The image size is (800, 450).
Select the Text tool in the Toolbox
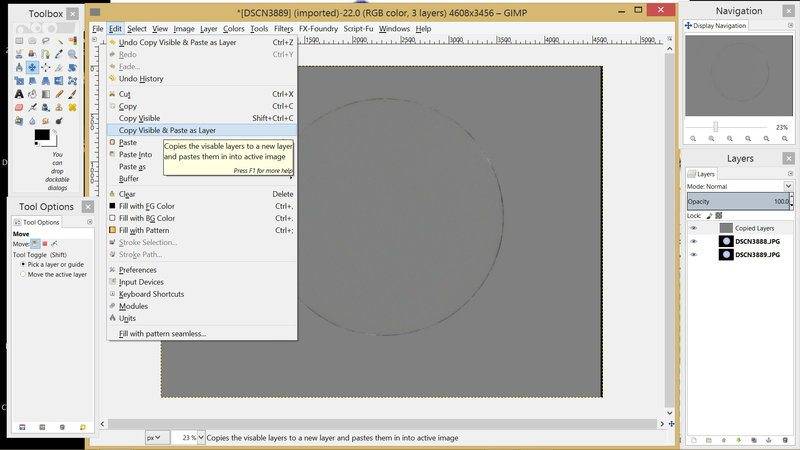[x=20, y=94]
